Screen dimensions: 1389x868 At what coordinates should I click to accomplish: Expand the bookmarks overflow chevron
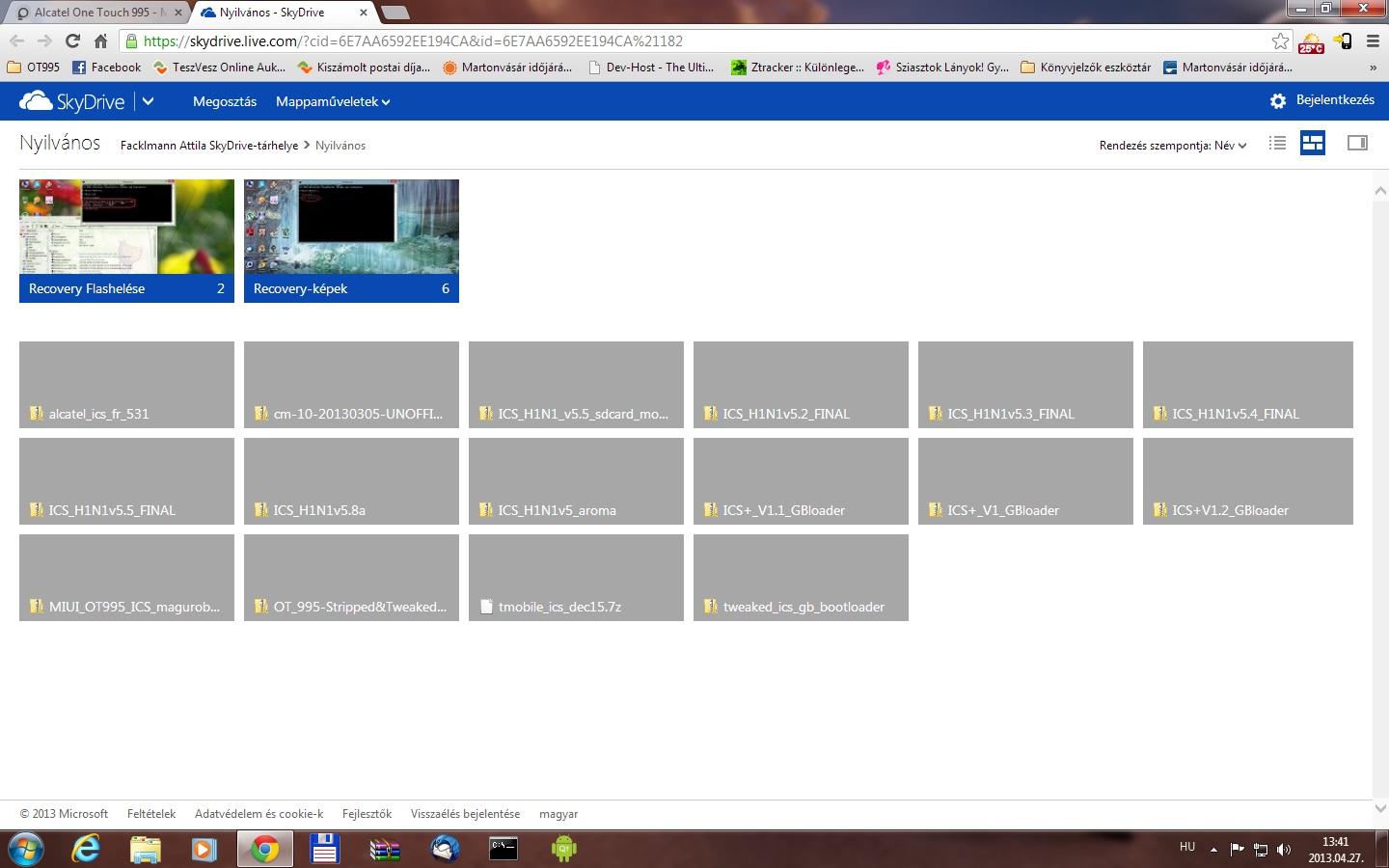point(1374,68)
